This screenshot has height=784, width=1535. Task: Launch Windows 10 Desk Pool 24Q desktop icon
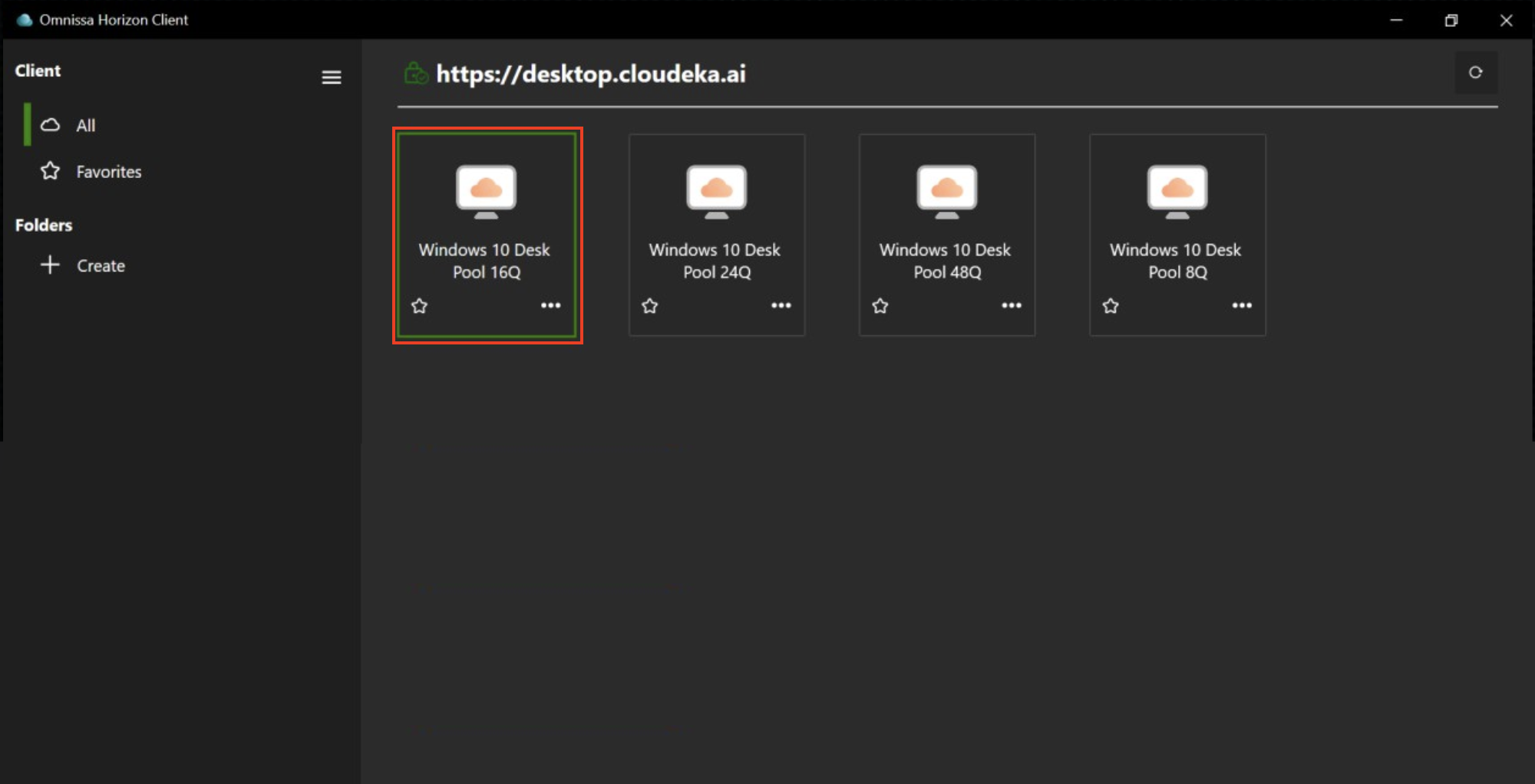(x=716, y=192)
